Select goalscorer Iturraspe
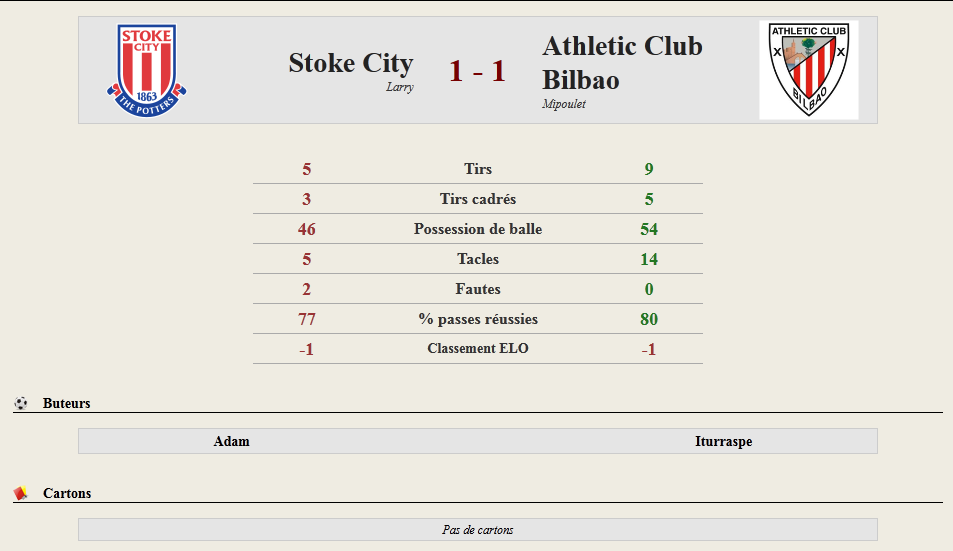 click(x=723, y=442)
